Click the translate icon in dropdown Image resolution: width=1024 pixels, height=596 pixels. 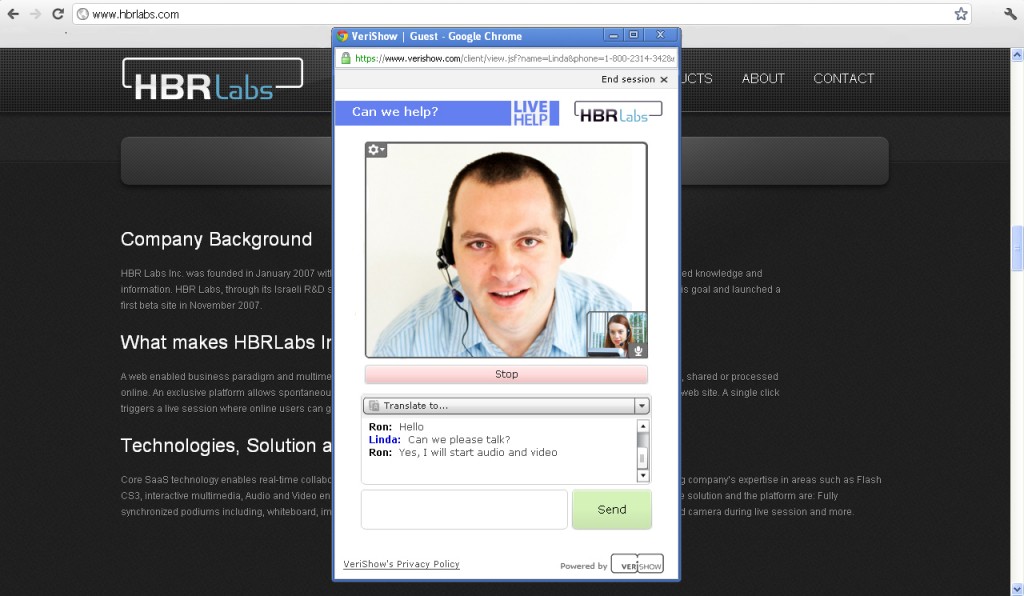point(374,405)
